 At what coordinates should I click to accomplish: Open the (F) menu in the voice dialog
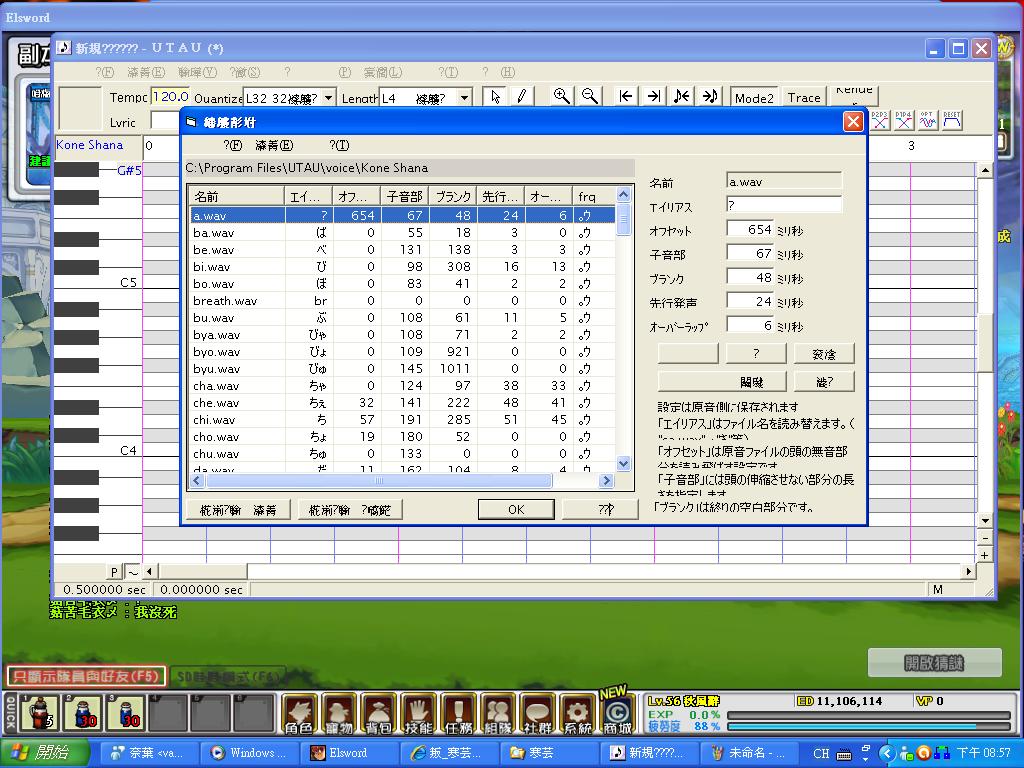coord(232,145)
